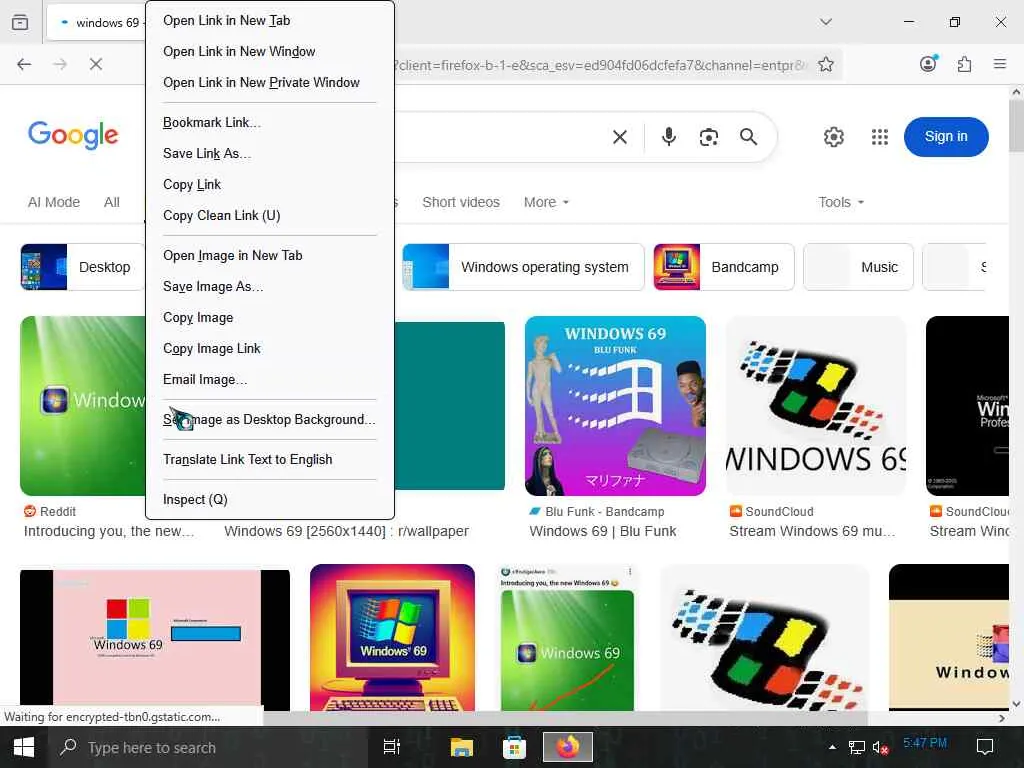1024x768 pixels.
Task: Open the Windows Start menu
Action: tap(24, 747)
